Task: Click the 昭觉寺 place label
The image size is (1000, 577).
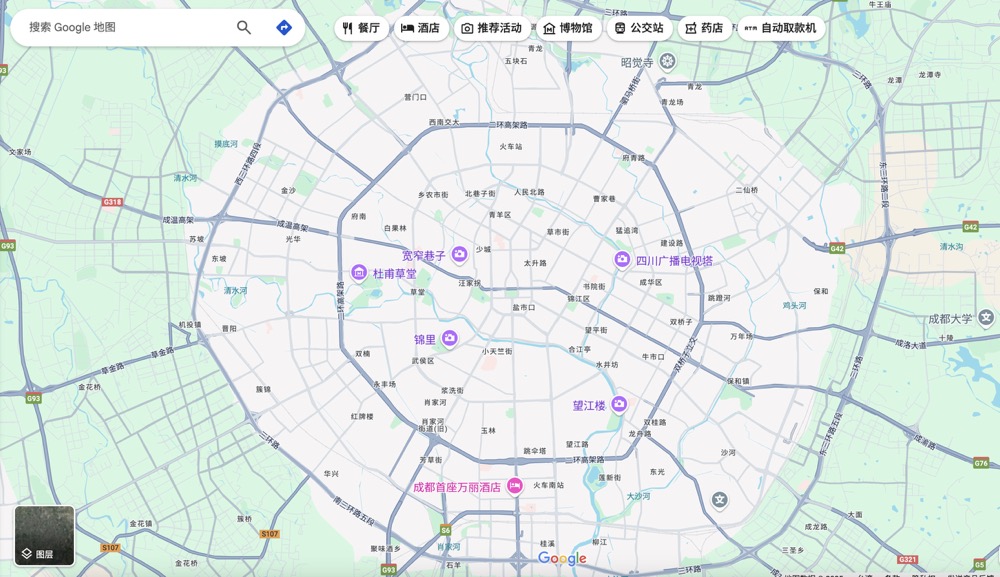Action: point(637,62)
